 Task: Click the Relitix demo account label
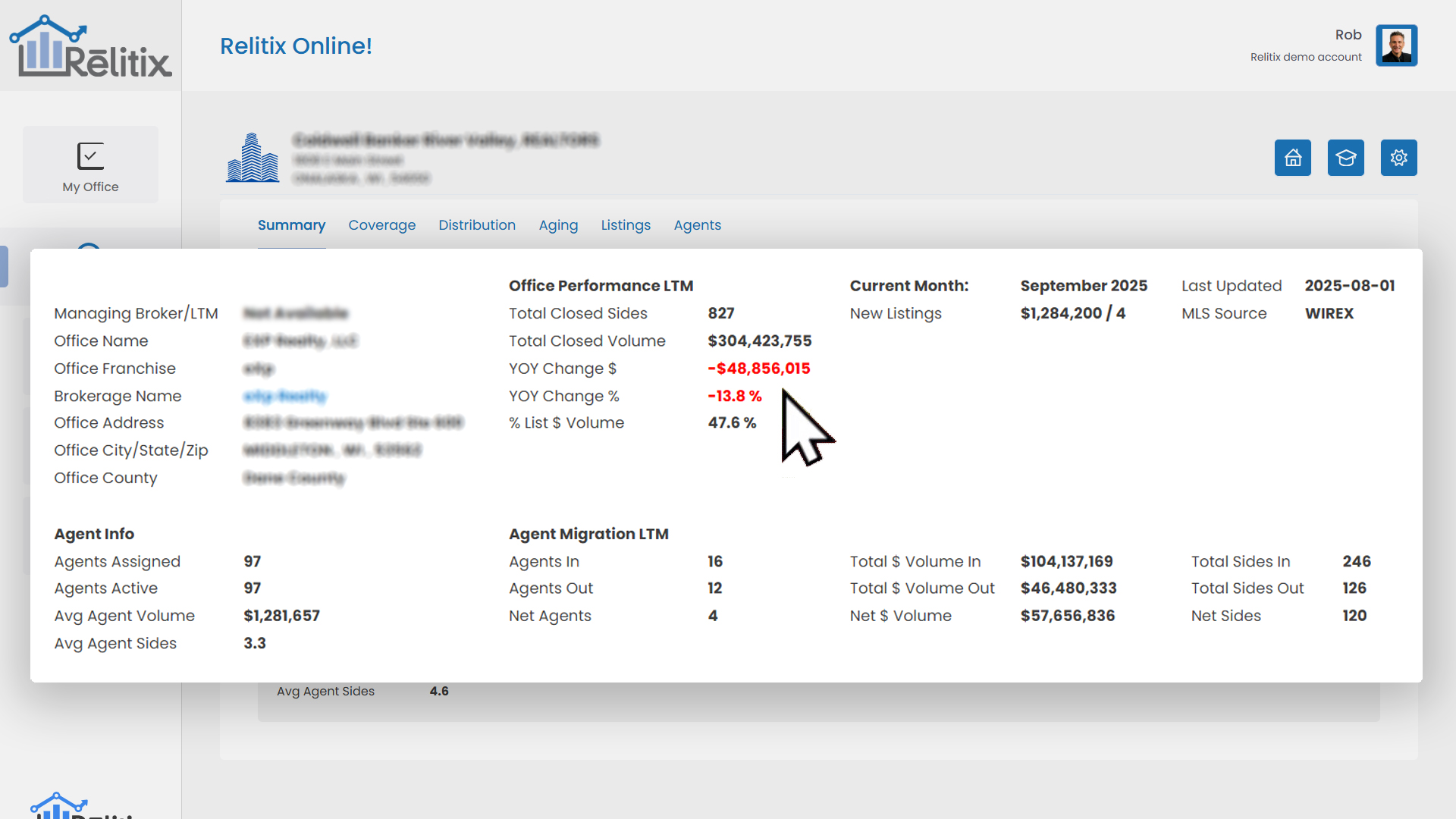click(x=1305, y=57)
